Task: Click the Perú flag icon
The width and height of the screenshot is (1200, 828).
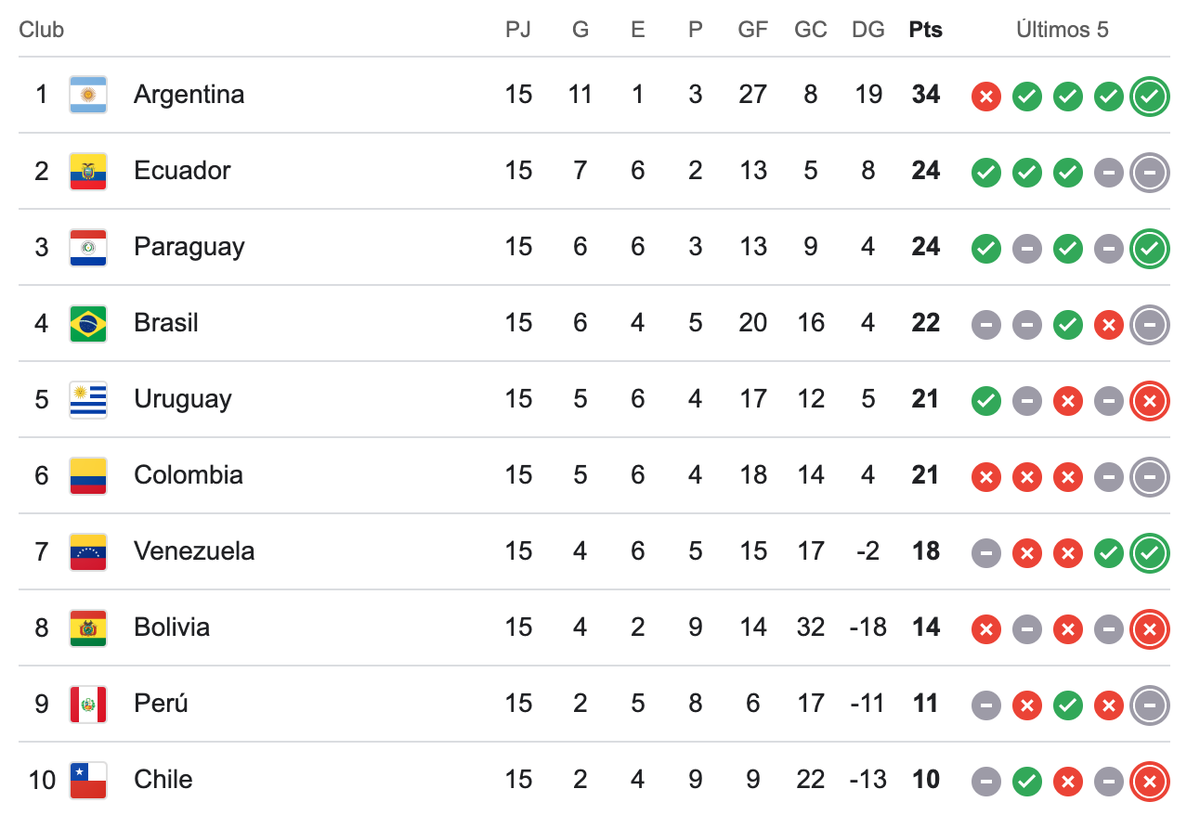Action: point(88,704)
